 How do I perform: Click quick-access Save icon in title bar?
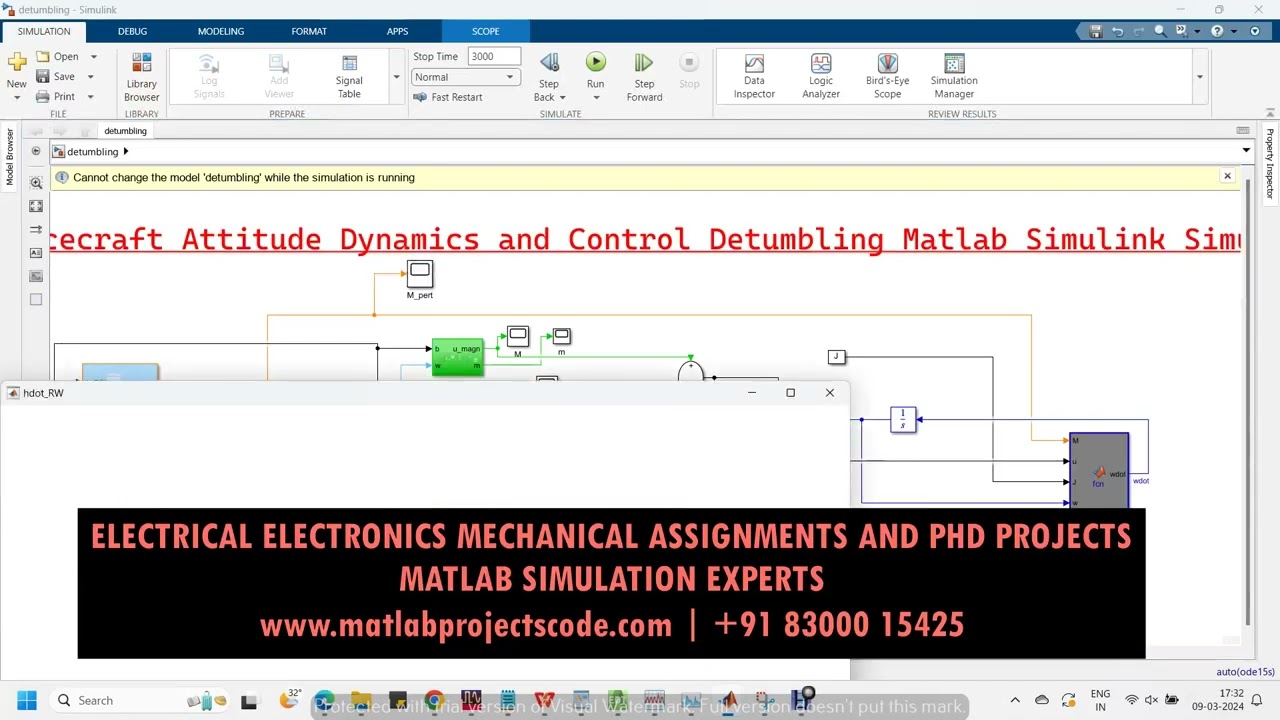click(1096, 31)
